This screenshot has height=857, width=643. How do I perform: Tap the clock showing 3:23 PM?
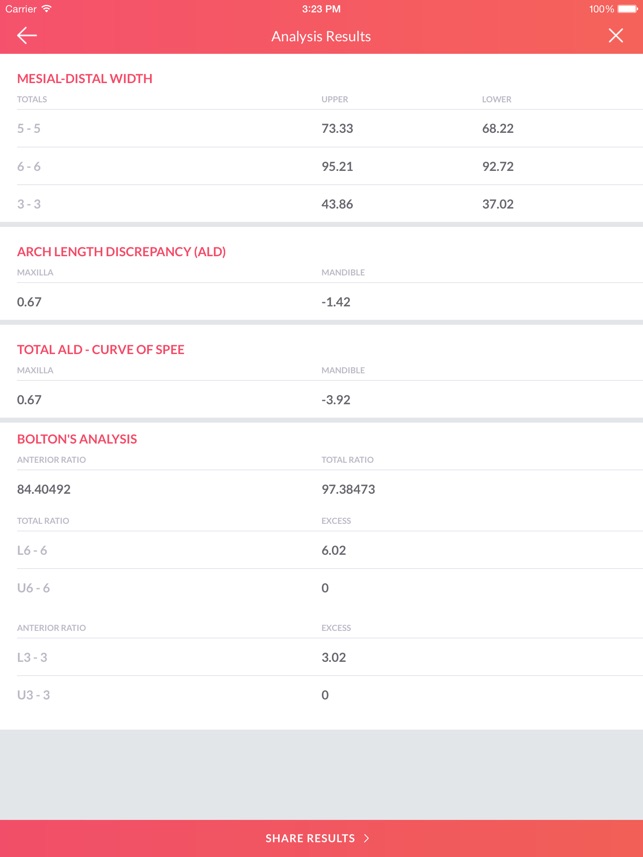tap(321, 9)
